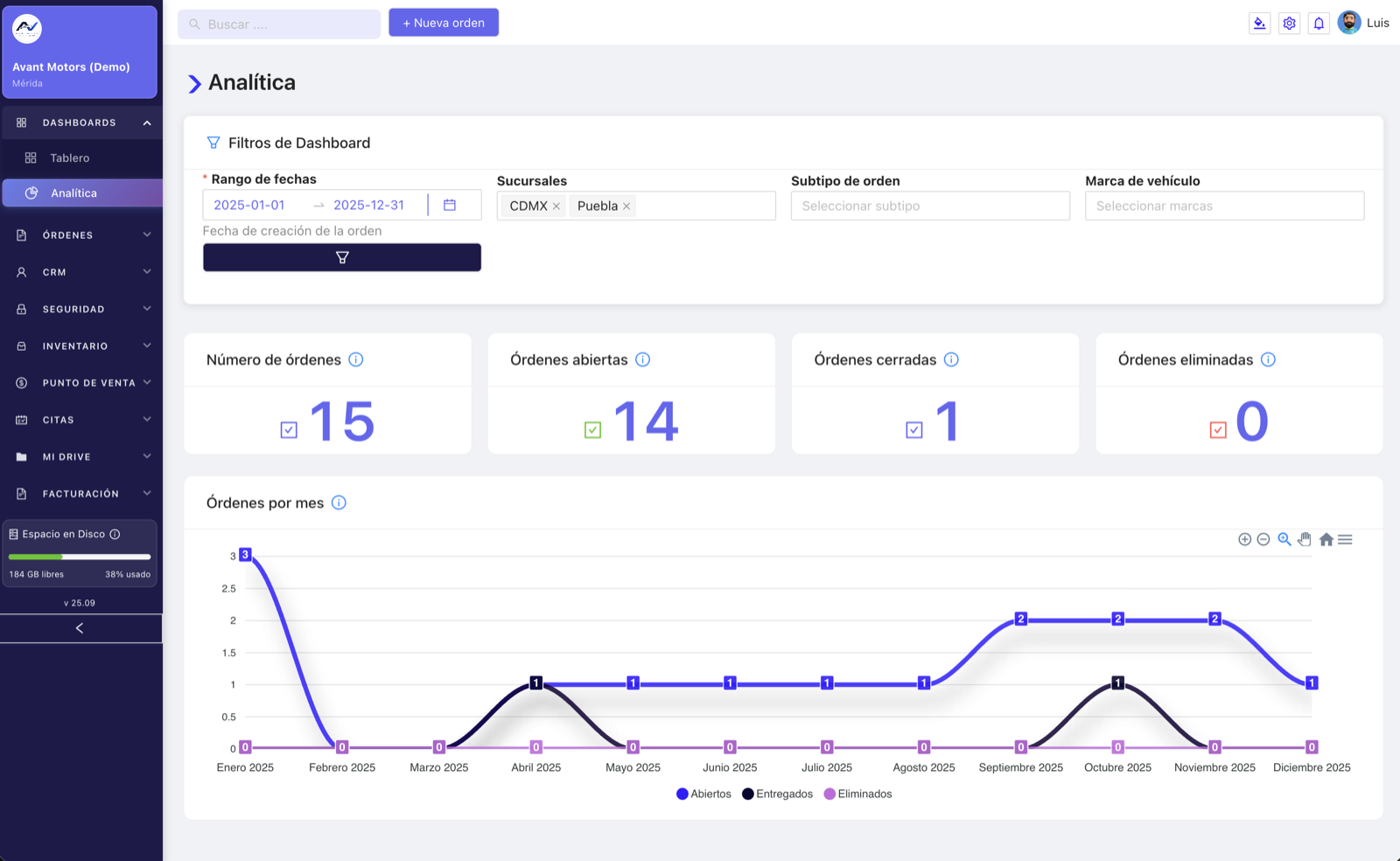Expand the Órdenes menu section
Screen dimensions: 1400x861
81,235
